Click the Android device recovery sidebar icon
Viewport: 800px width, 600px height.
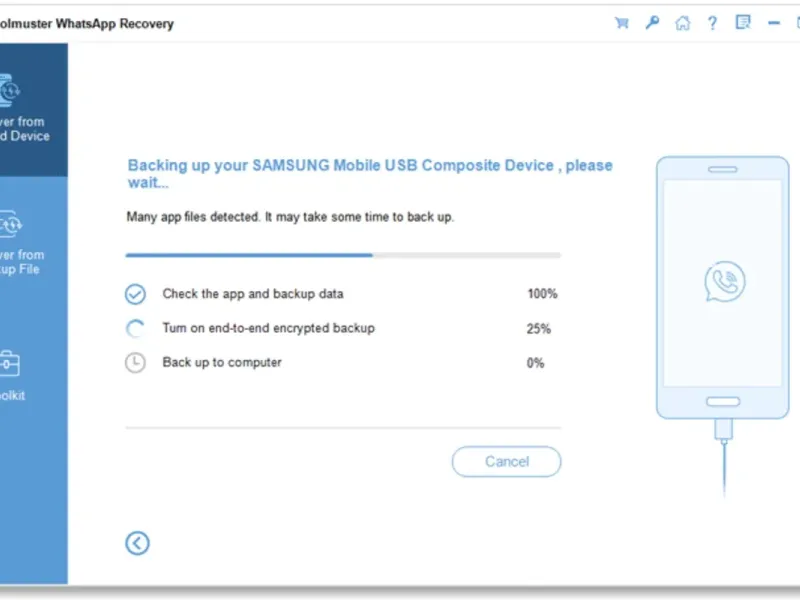click(x=10, y=91)
